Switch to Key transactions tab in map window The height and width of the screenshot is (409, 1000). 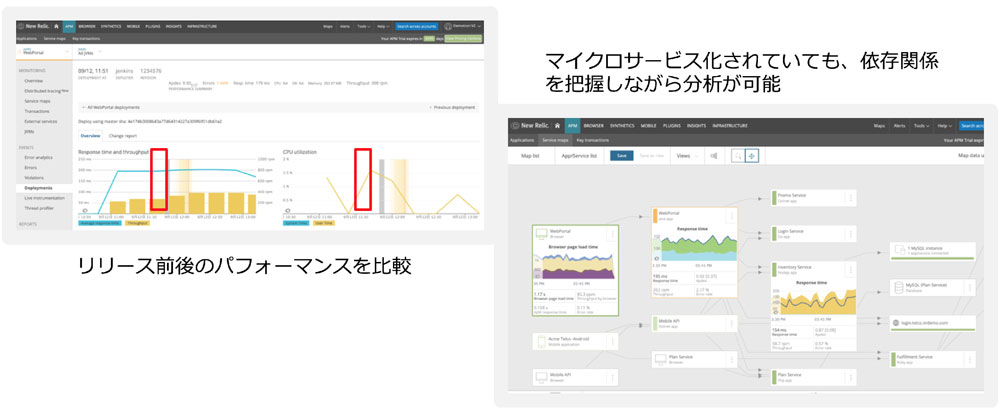592,139
